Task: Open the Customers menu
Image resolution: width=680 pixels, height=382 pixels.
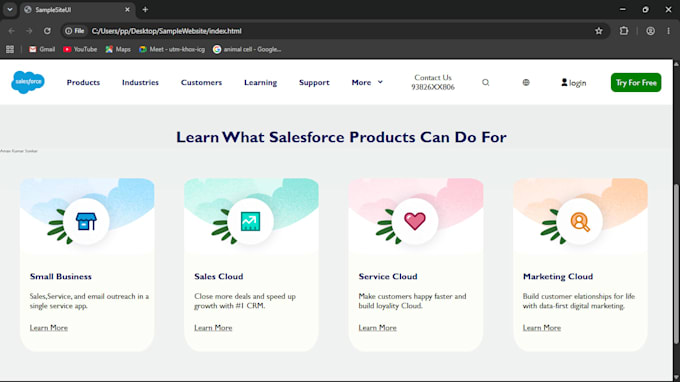Action: (x=201, y=82)
